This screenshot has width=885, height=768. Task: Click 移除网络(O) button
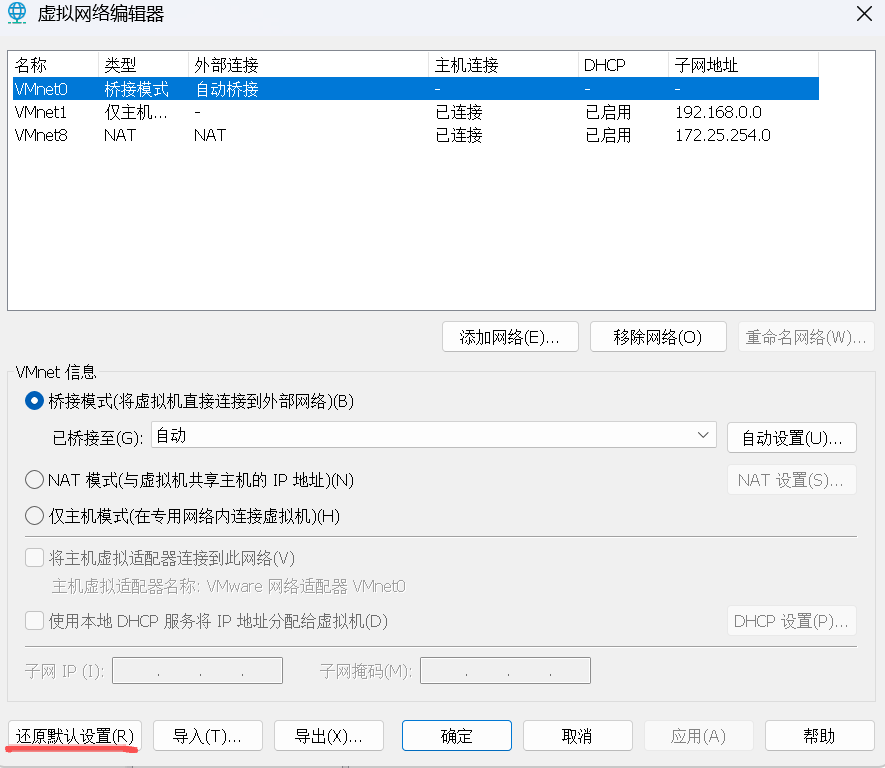658,337
